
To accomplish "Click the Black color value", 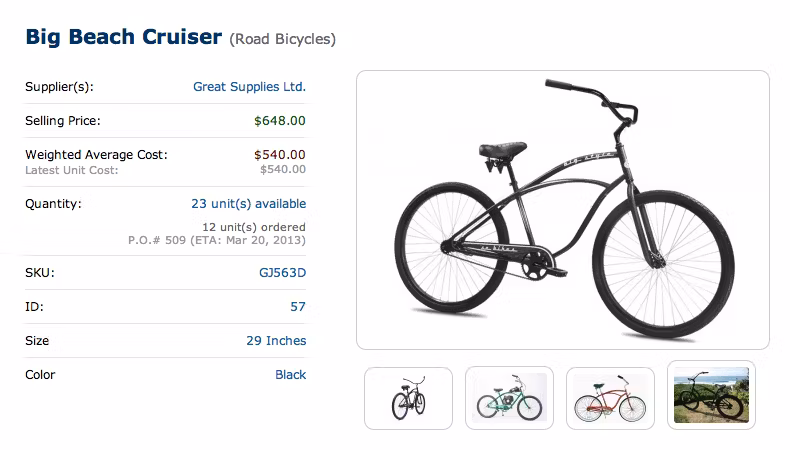I will click(x=290, y=375).
